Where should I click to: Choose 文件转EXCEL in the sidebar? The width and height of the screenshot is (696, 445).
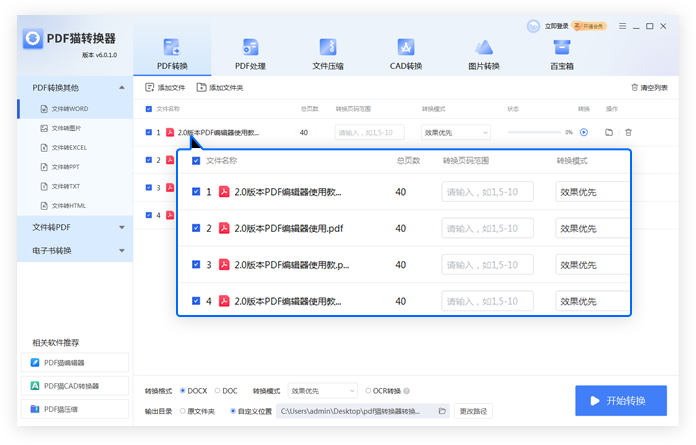(x=75, y=148)
